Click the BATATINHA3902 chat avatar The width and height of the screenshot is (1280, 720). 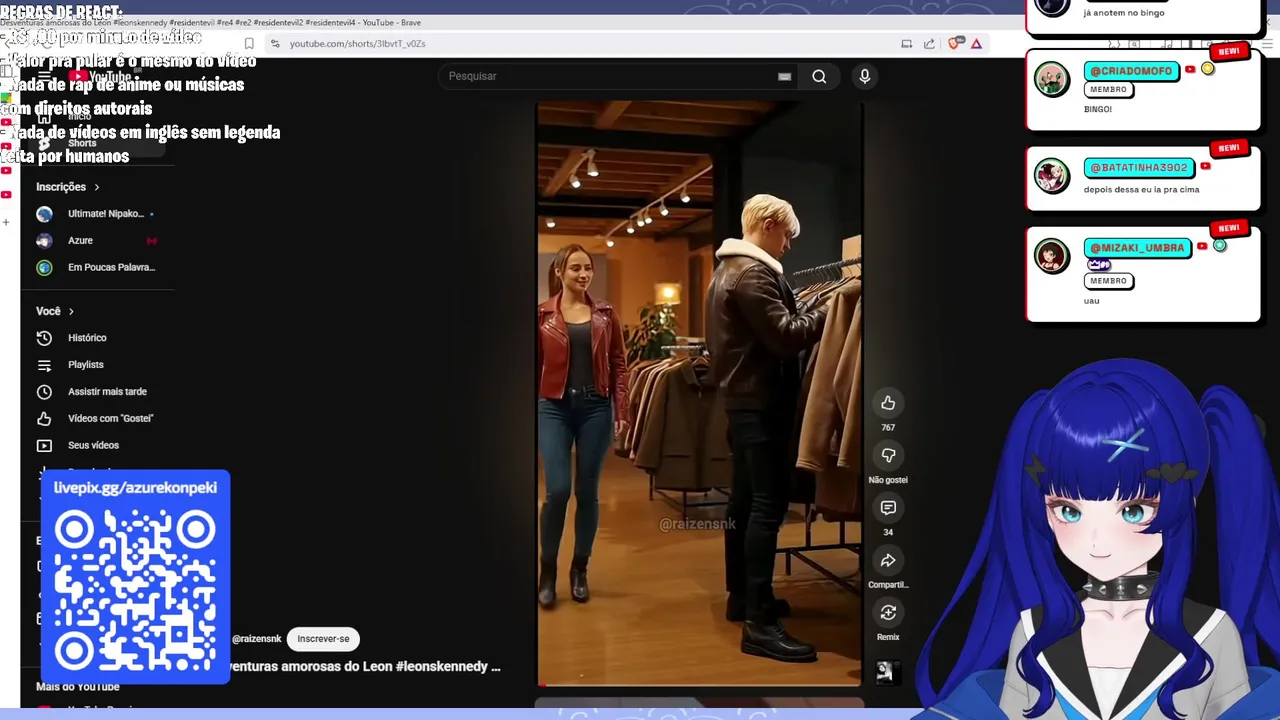point(1052,175)
